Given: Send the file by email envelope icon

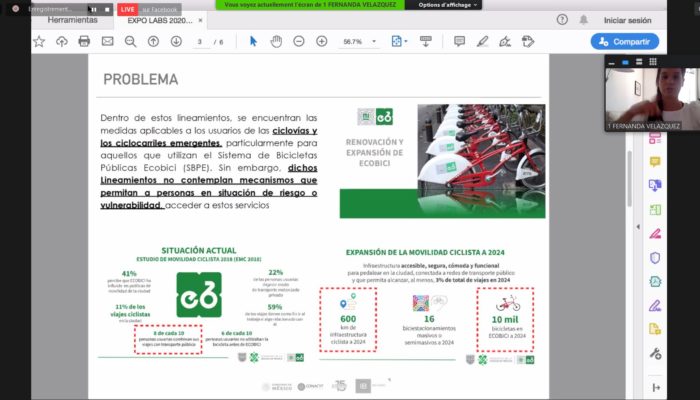Looking at the screenshot, I should (107, 42).
